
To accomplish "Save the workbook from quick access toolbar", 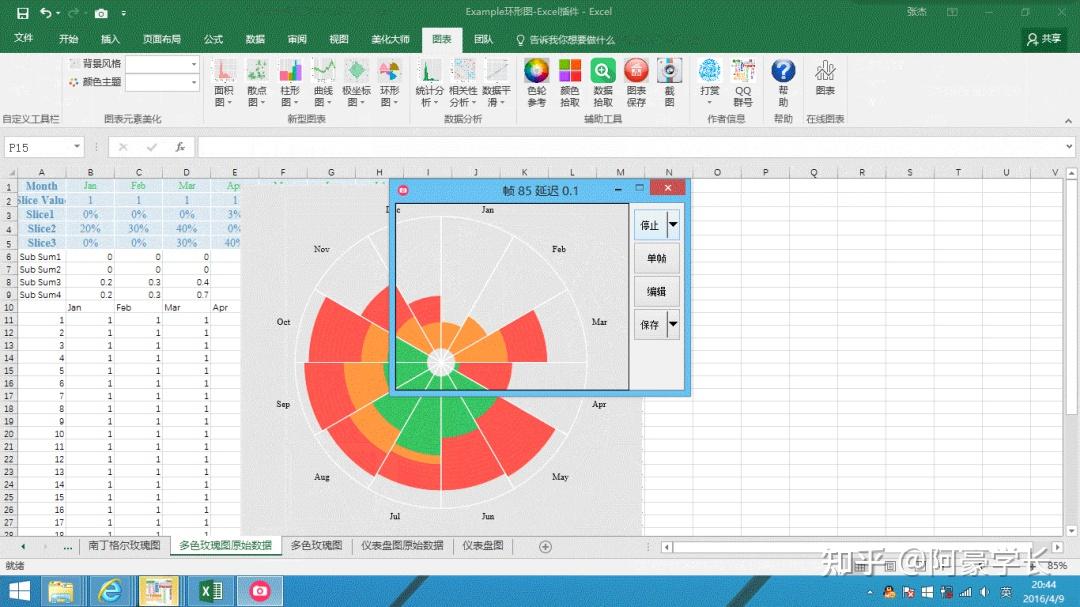I will (23, 13).
